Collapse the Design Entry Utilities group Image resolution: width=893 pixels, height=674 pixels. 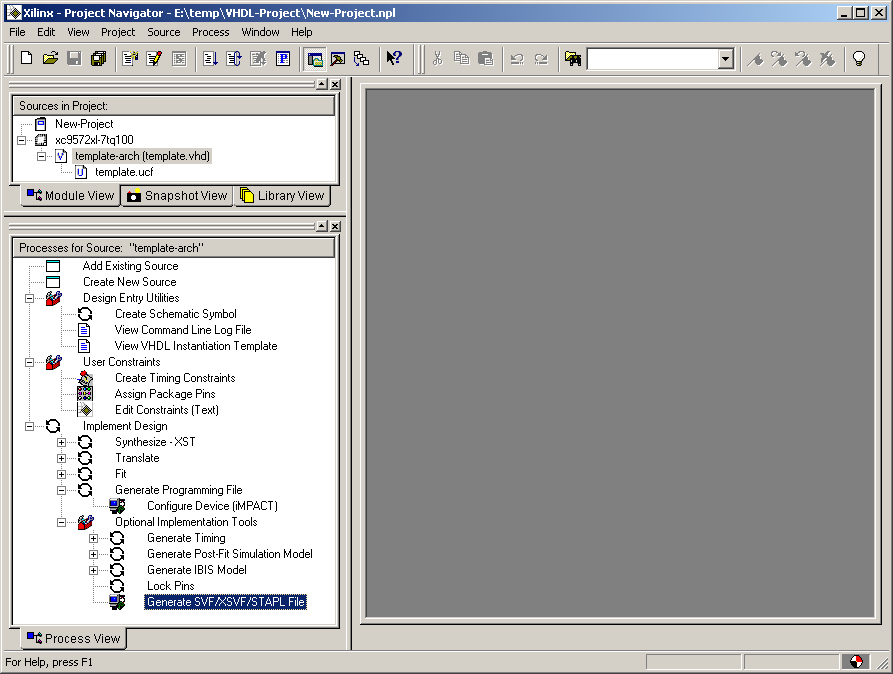29,298
